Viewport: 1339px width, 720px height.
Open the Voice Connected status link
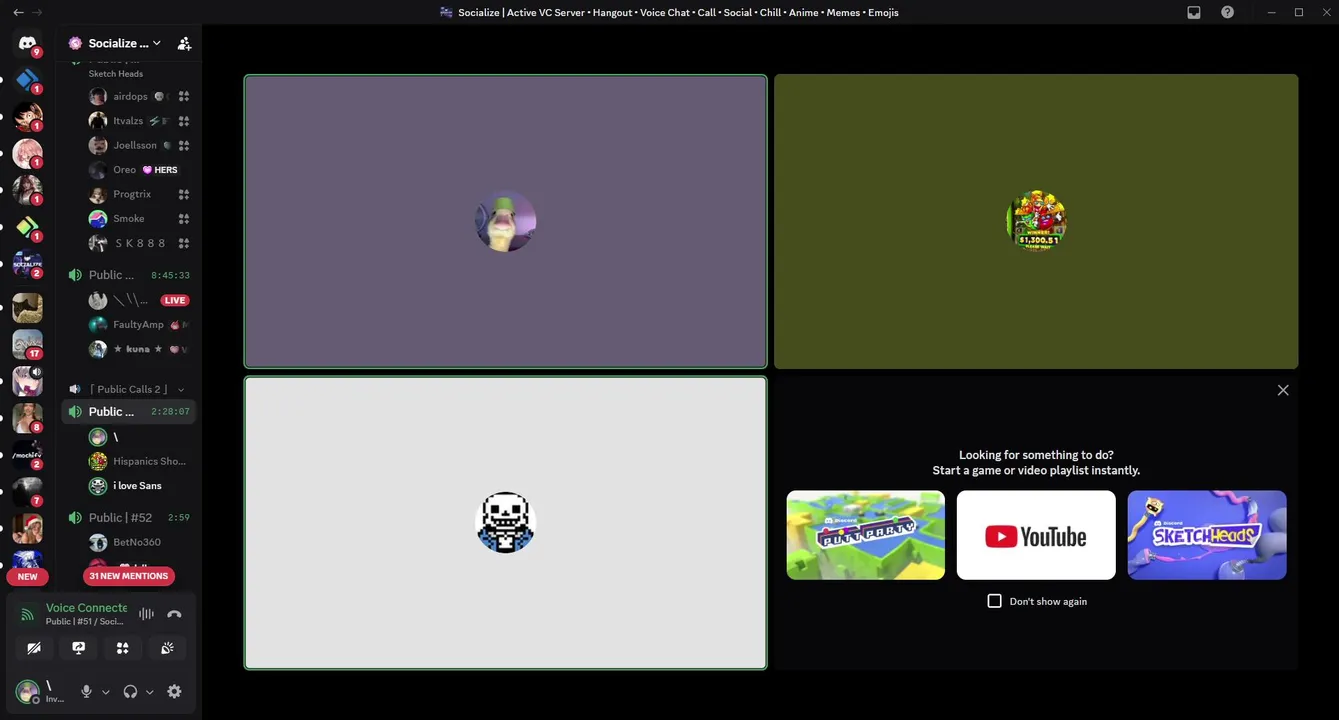[x=86, y=608]
